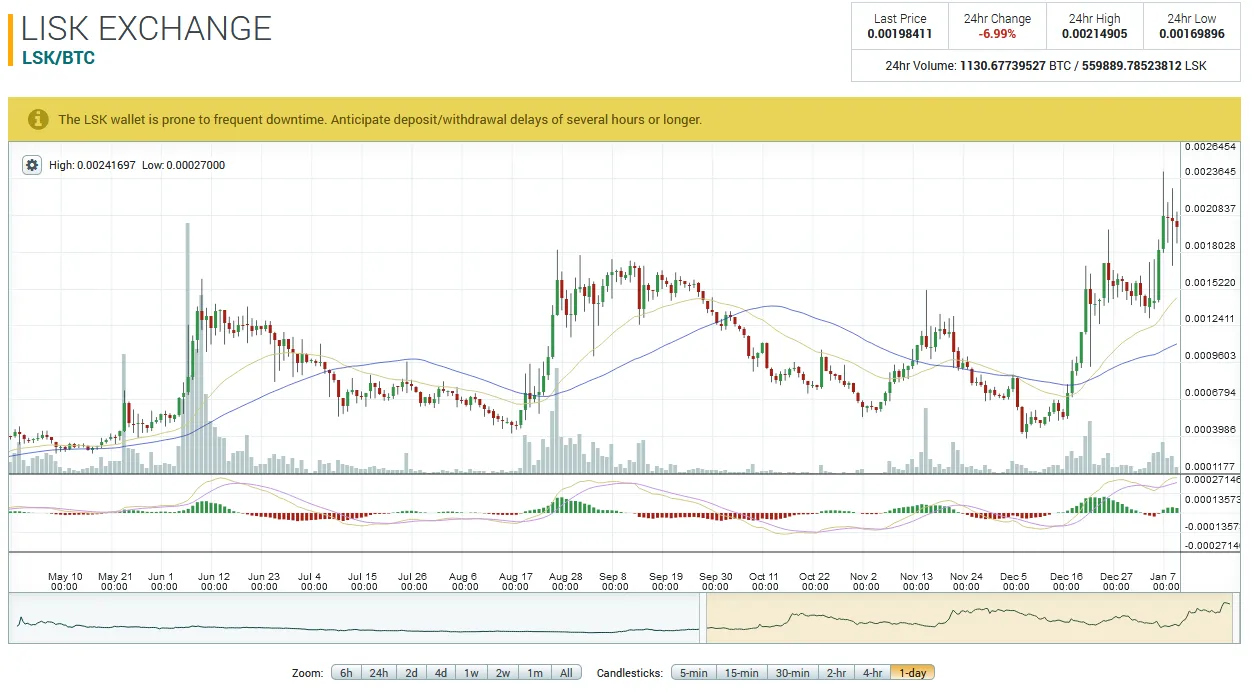Set zoom to 2w
Viewport: 1256px width, 700px height.
[x=503, y=673]
